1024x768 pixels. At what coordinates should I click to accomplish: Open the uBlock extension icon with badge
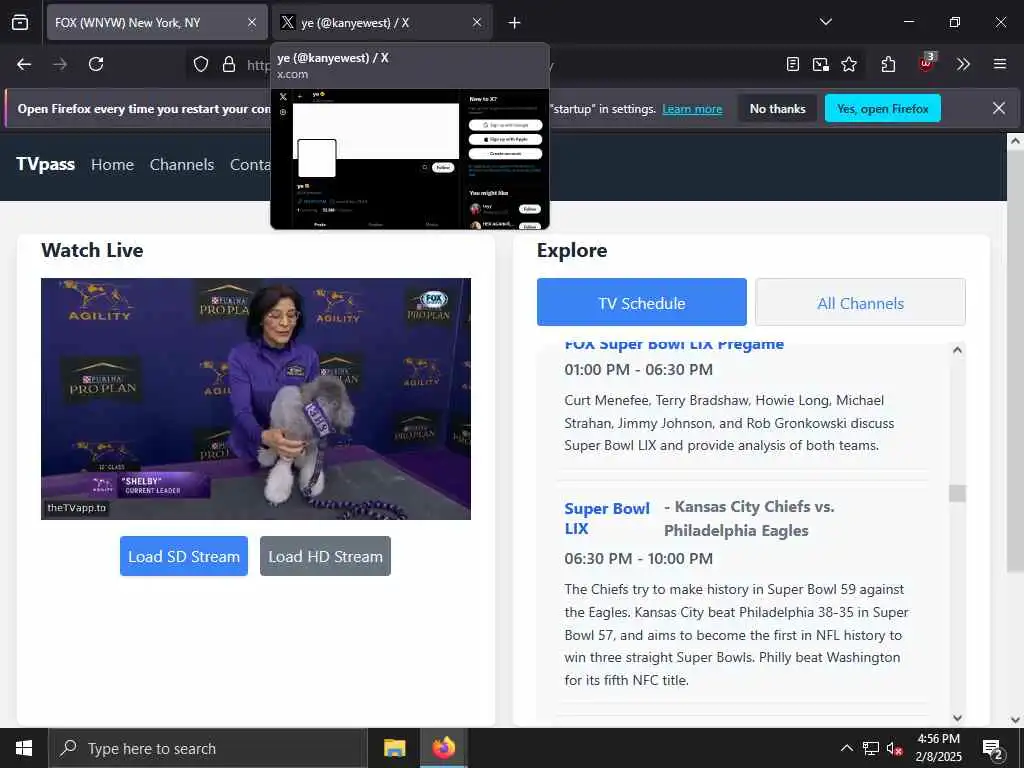tap(926, 63)
